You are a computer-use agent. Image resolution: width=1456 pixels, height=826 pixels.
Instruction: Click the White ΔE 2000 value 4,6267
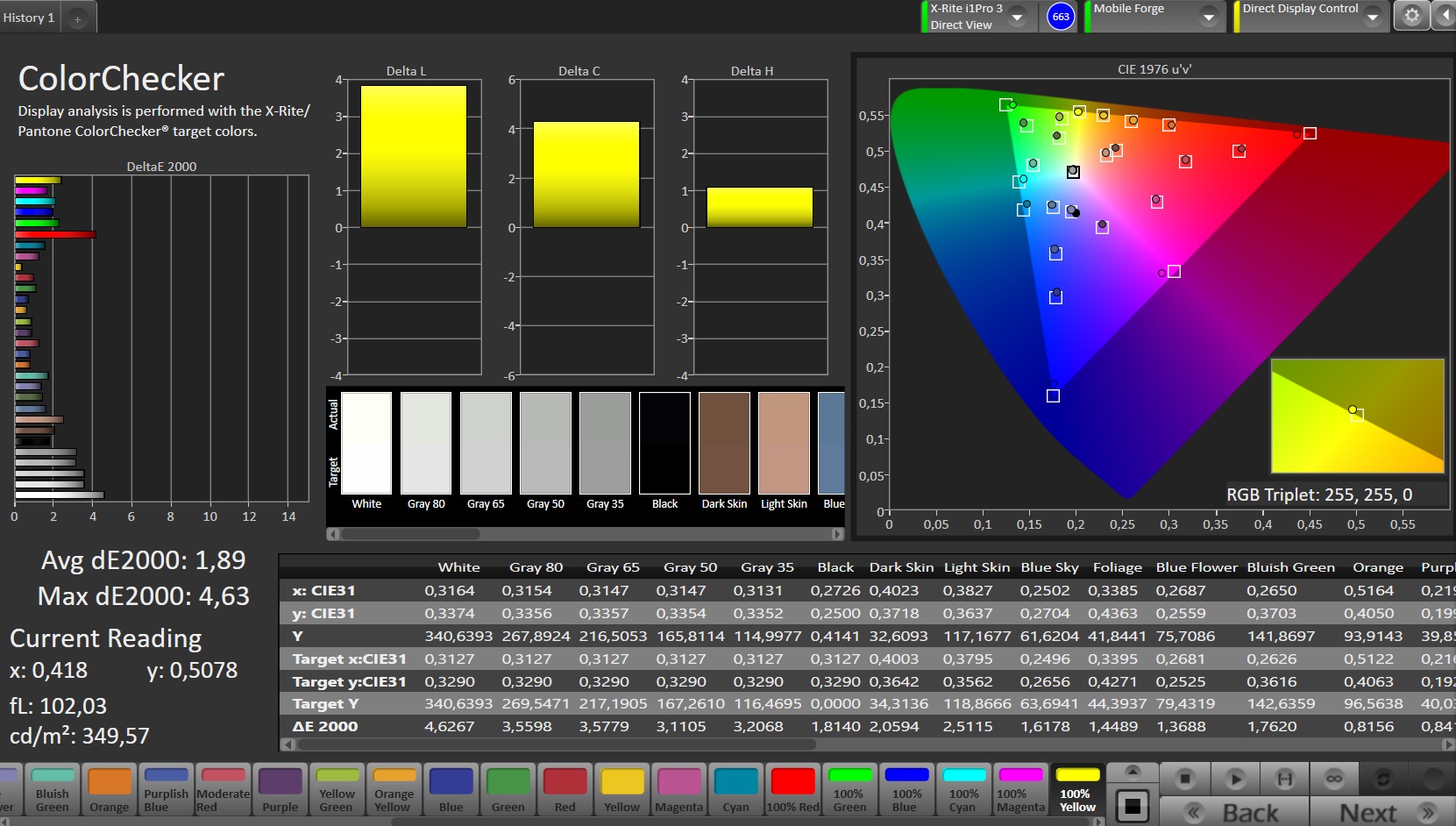[x=449, y=726]
